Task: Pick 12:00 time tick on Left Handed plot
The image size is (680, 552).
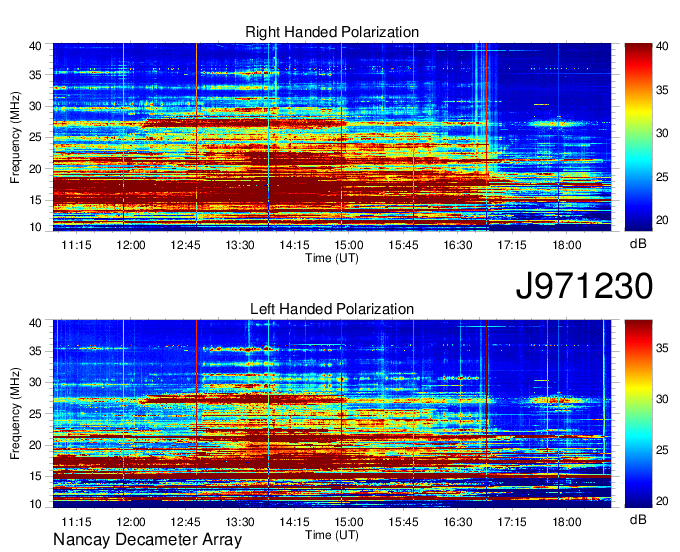Action: click(131, 522)
